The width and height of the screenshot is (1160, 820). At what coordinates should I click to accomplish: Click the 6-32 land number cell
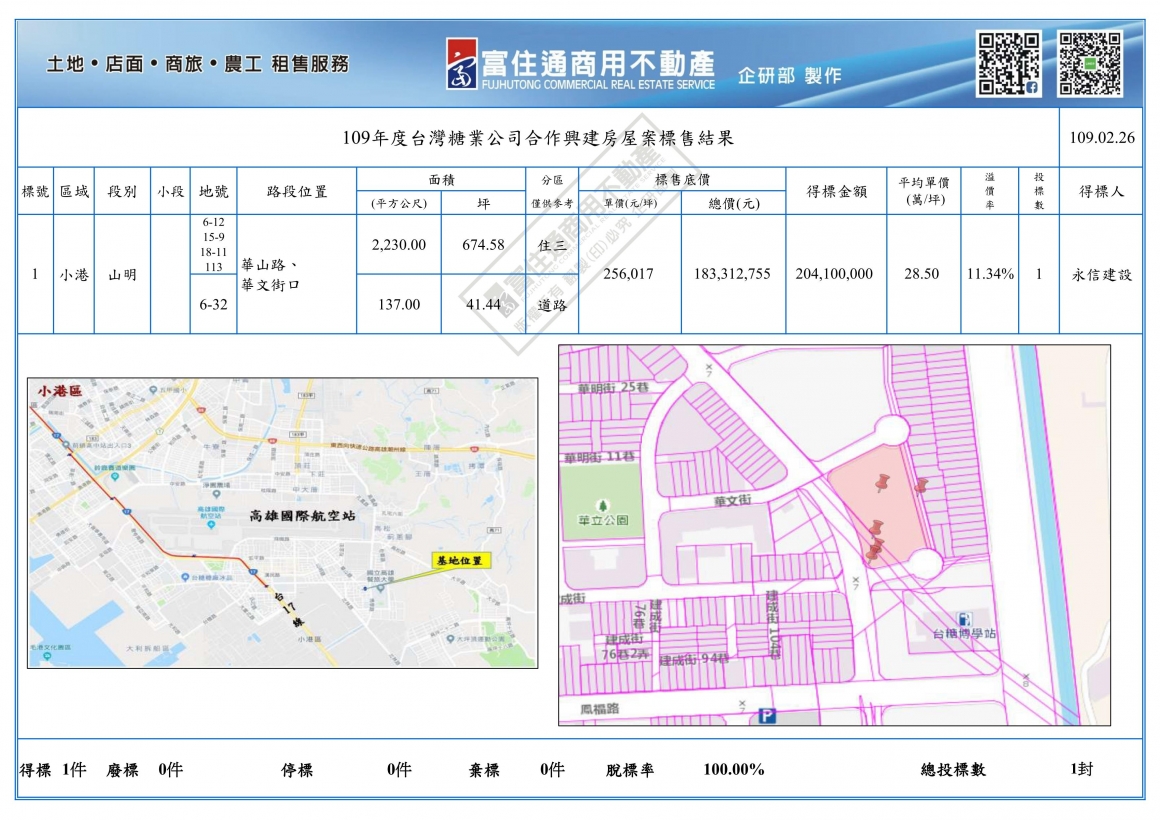[213, 304]
